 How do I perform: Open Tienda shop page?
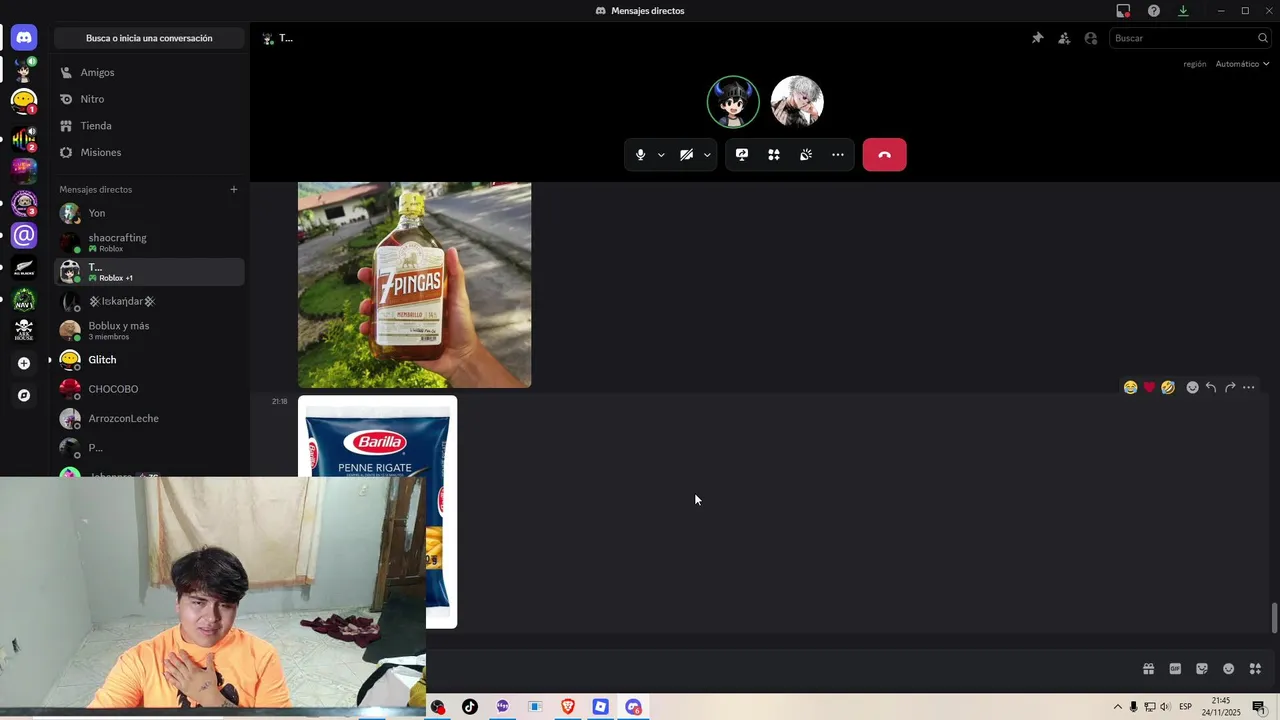click(149, 126)
